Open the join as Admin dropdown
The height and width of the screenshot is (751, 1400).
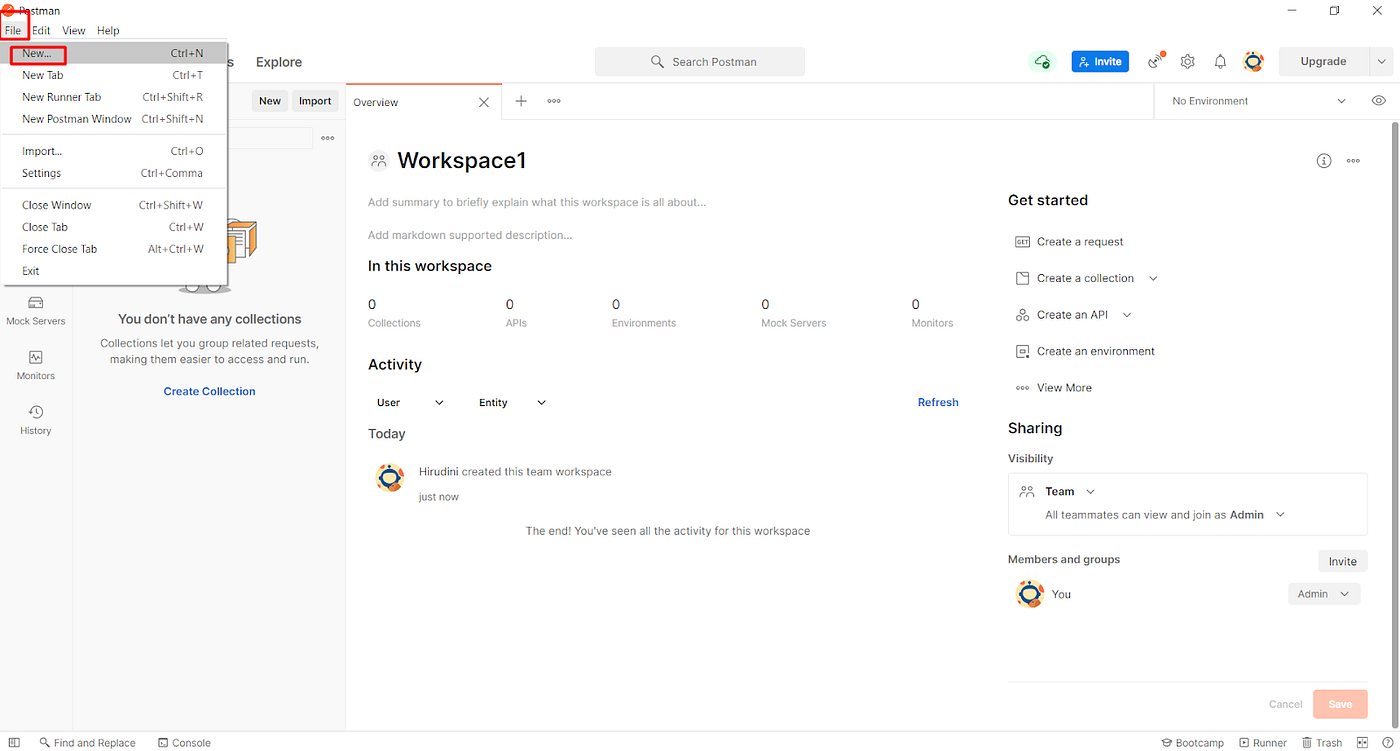pos(1257,515)
